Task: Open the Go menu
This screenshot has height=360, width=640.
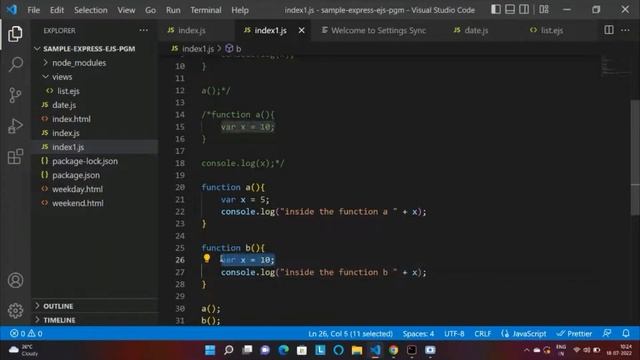Action: click(x=150, y=10)
